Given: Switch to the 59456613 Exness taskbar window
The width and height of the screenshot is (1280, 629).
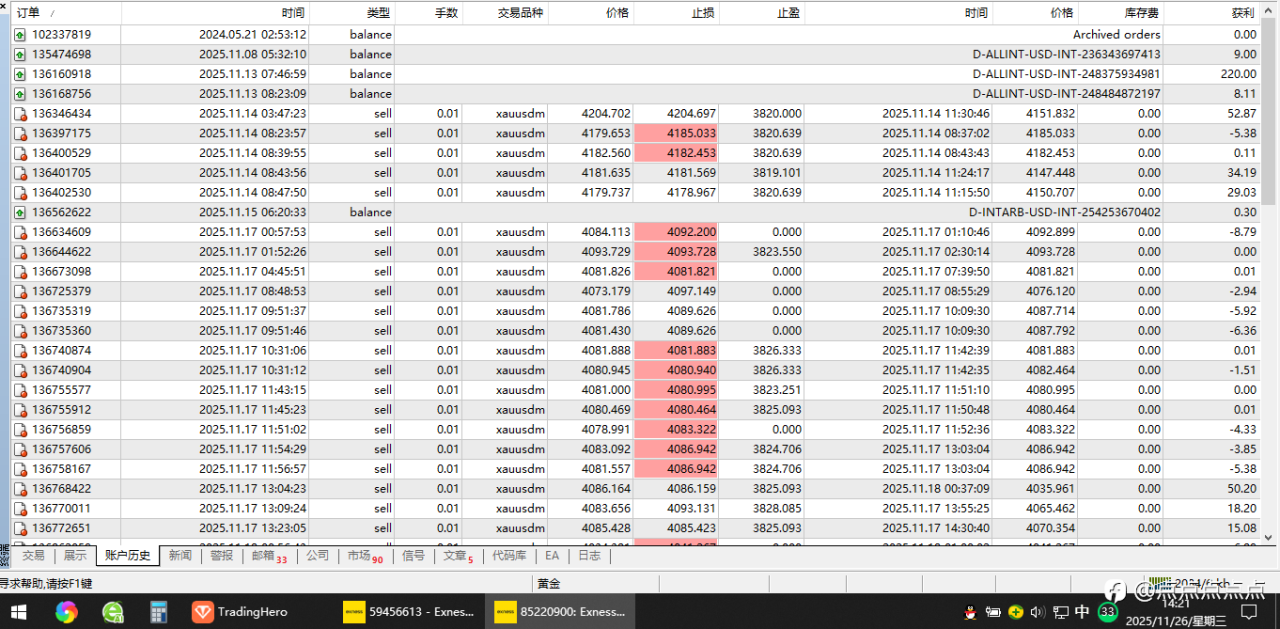Looking at the screenshot, I should [x=409, y=611].
